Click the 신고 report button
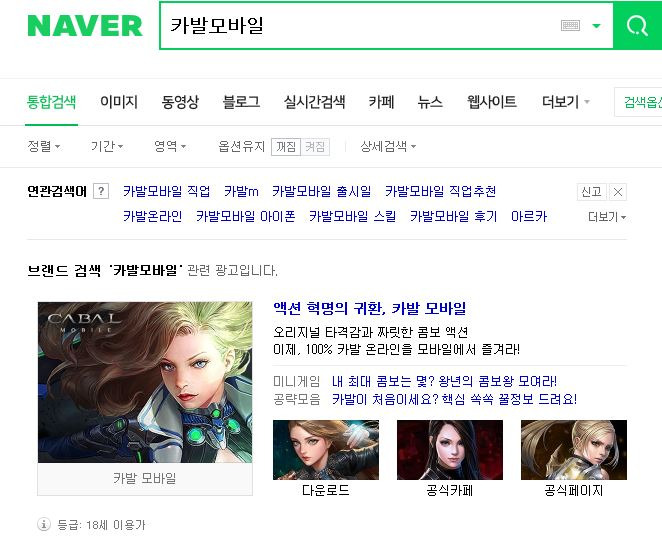Image resolution: width=662 pixels, height=548 pixels. coord(591,192)
